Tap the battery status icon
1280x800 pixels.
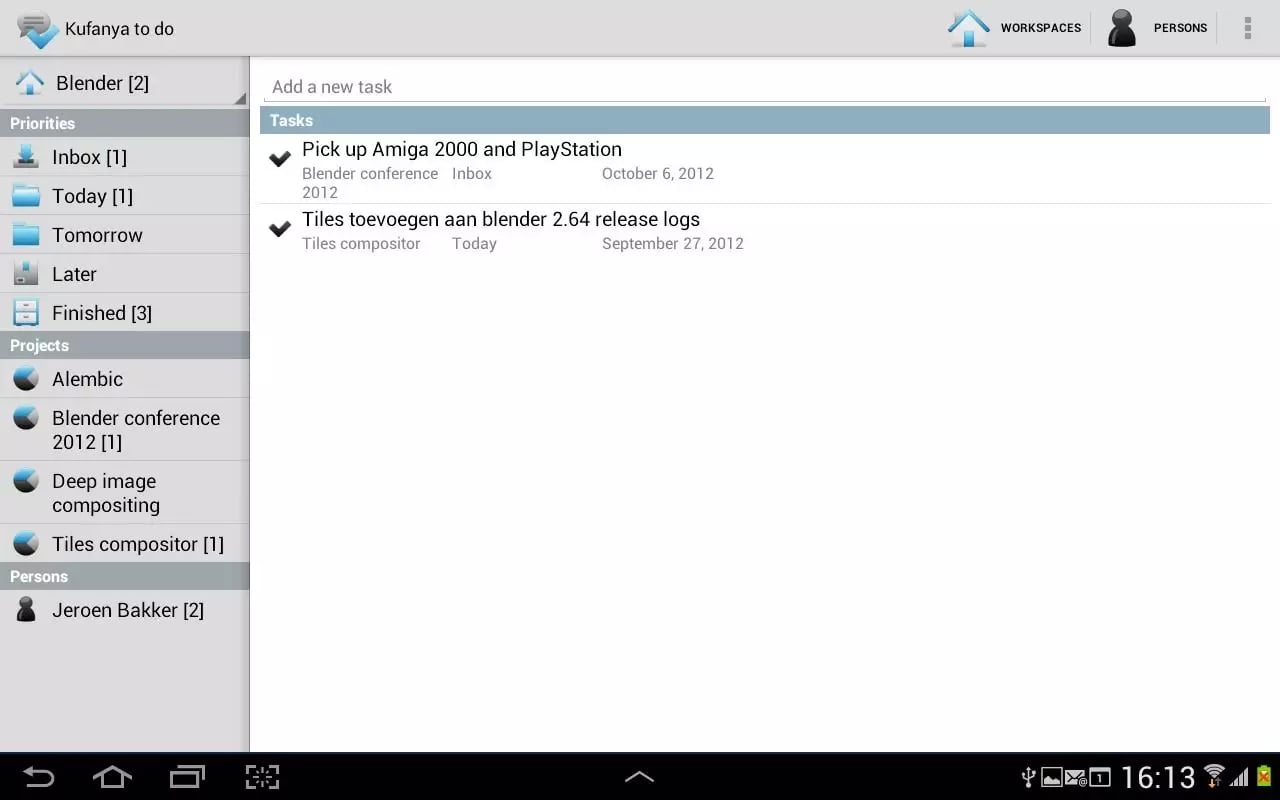pos(1264,777)
